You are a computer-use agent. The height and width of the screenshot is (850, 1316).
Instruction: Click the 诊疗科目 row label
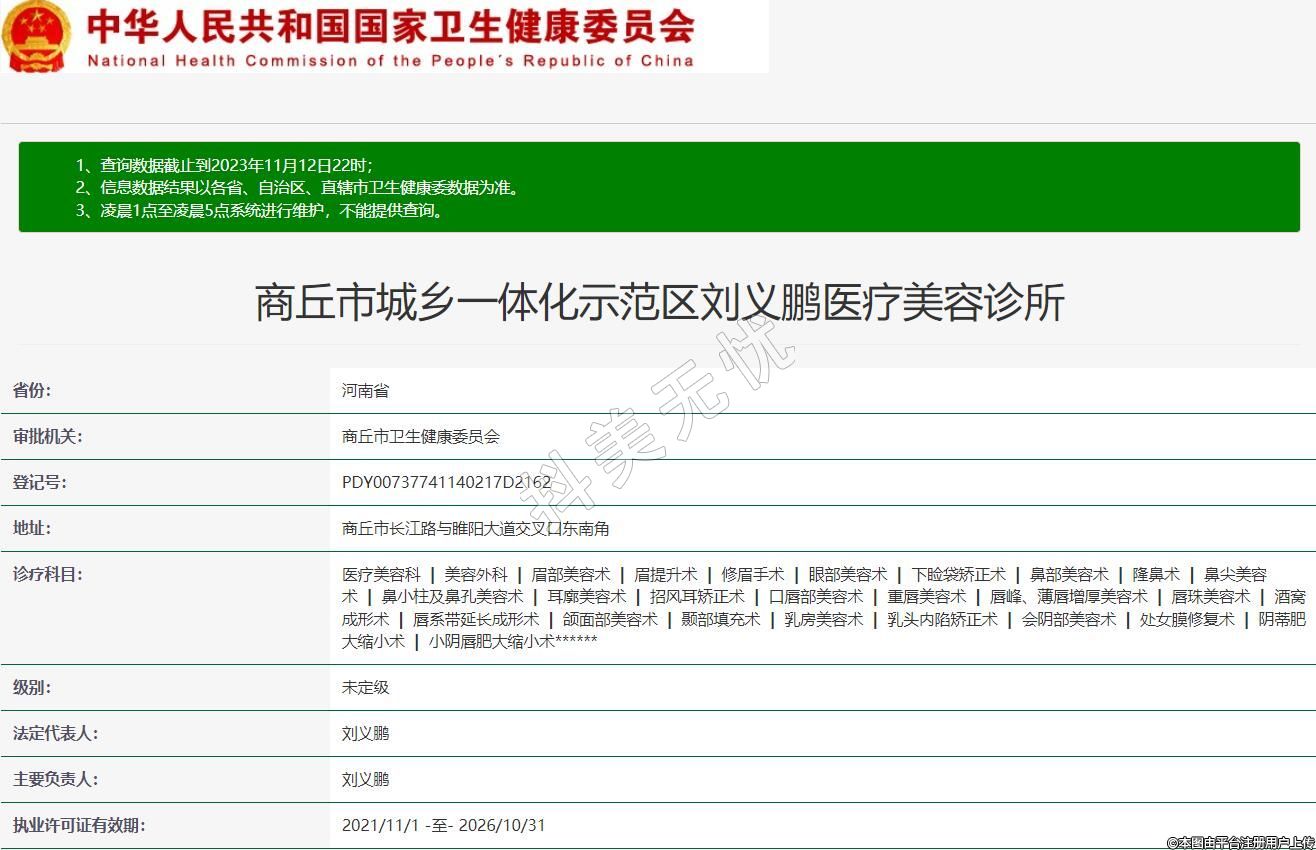(47, 574)
